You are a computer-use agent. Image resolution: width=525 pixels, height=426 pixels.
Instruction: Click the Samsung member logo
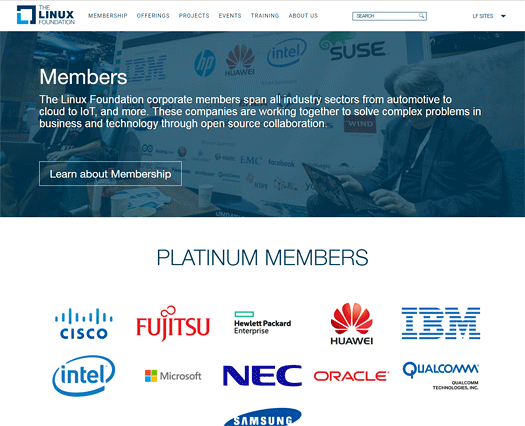pyautogui.click(x=262, y=417)
